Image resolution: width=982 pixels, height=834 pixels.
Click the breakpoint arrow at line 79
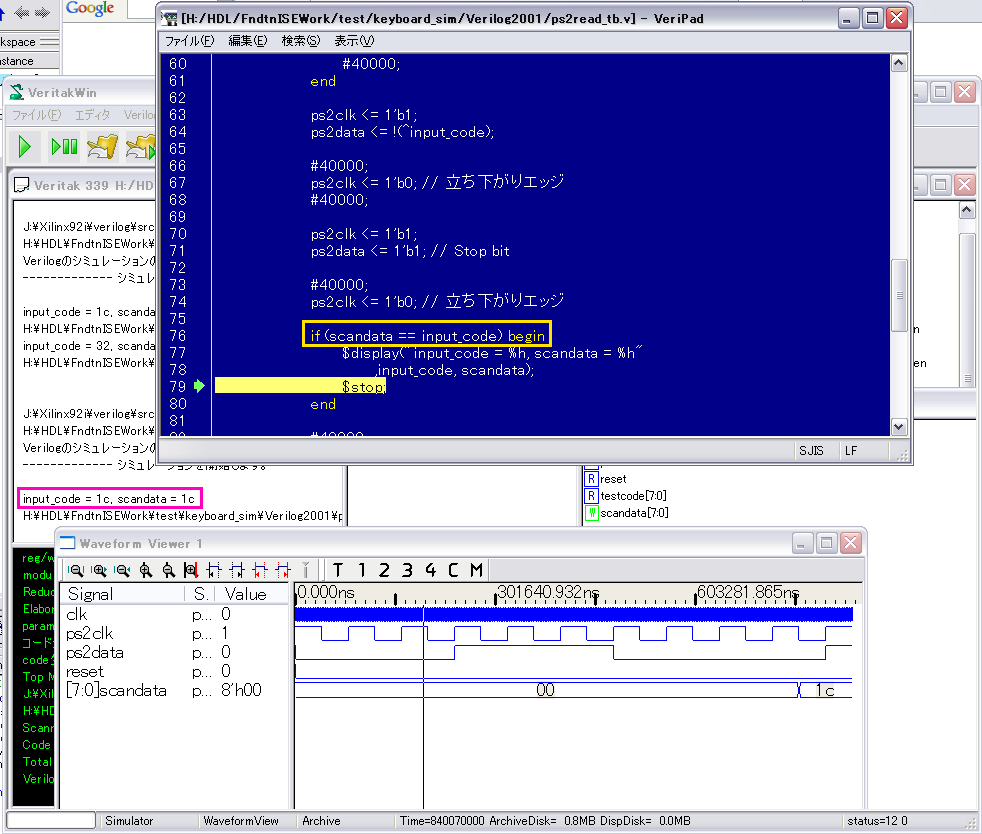[x=199, y=386]
